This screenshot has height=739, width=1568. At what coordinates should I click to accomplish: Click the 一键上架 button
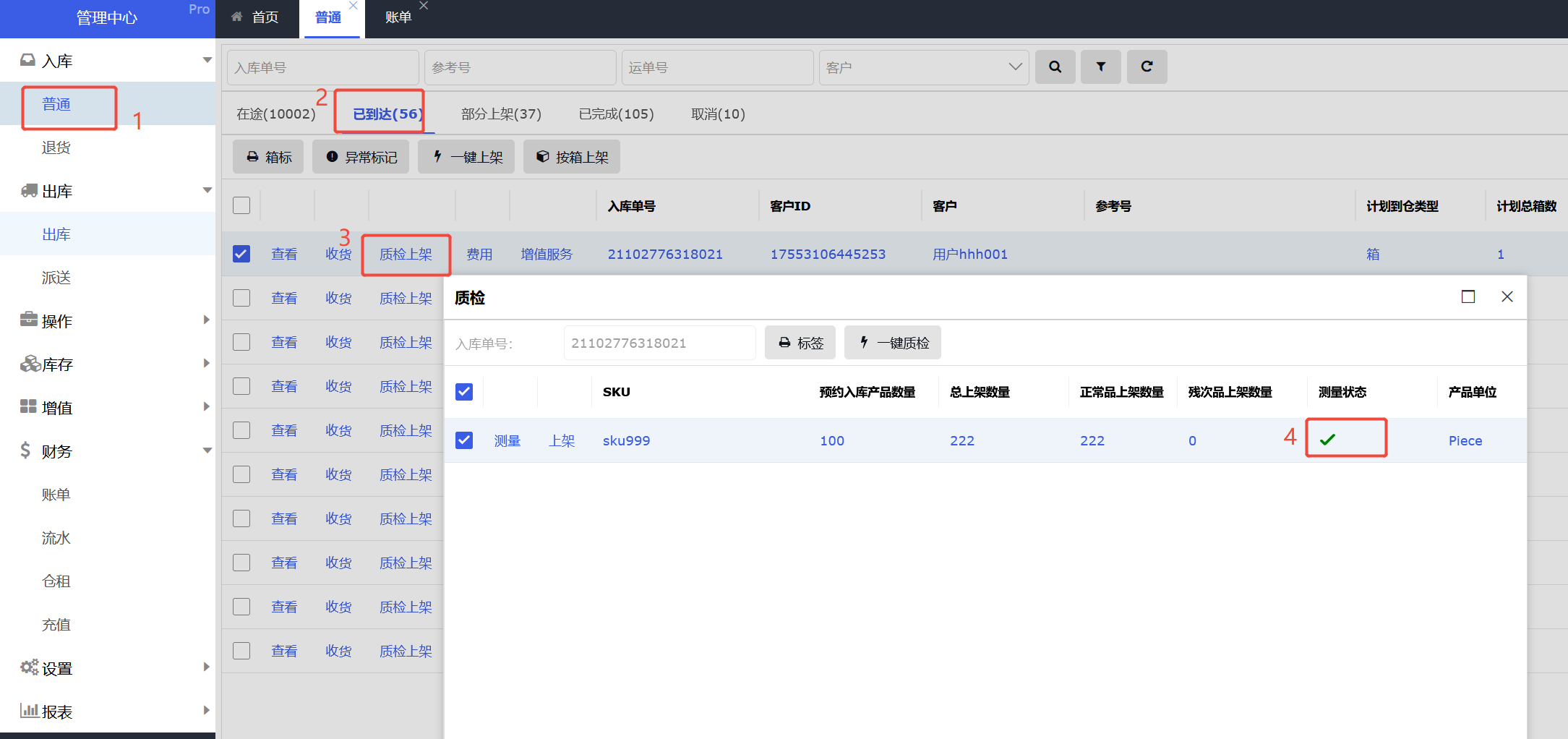[x=466, y=157]
